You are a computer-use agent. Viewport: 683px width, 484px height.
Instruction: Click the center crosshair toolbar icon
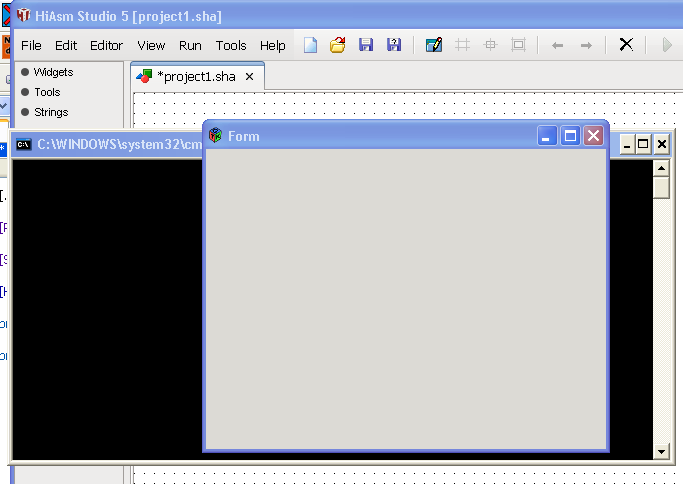click(490, 45)
